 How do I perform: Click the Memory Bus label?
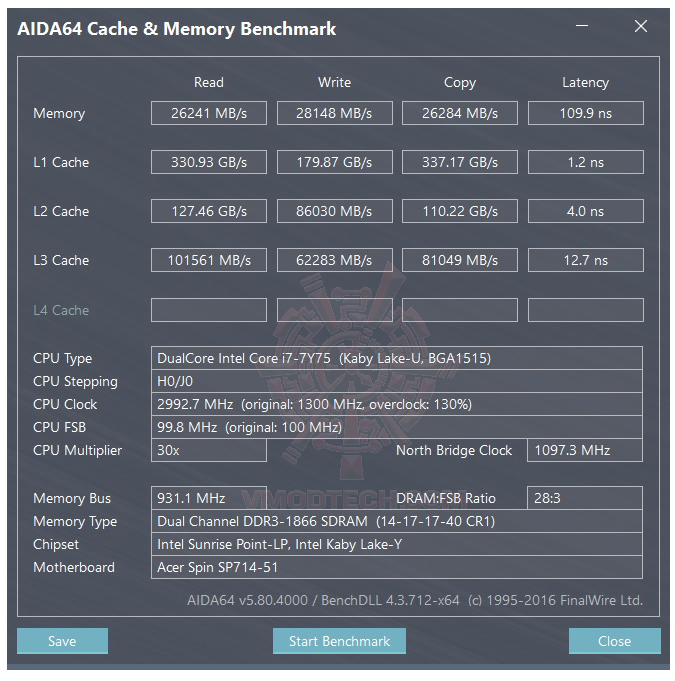click(72, 498)
